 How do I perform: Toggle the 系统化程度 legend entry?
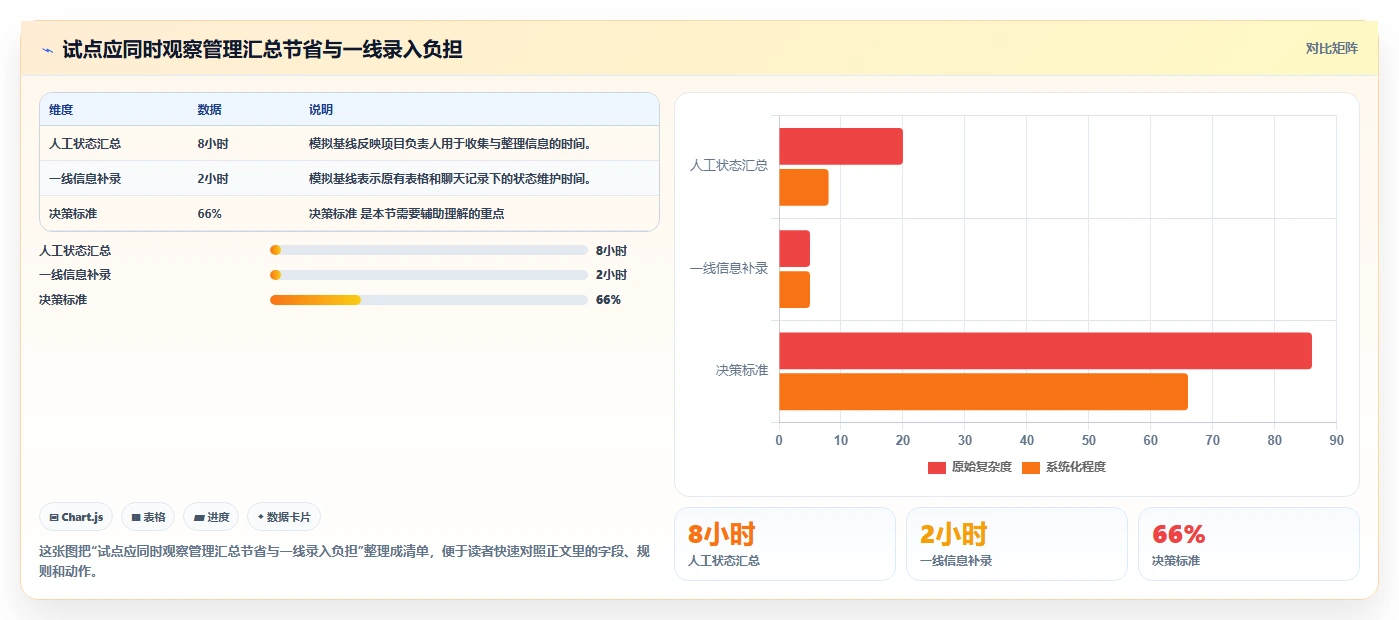(x=1064, y=467)
